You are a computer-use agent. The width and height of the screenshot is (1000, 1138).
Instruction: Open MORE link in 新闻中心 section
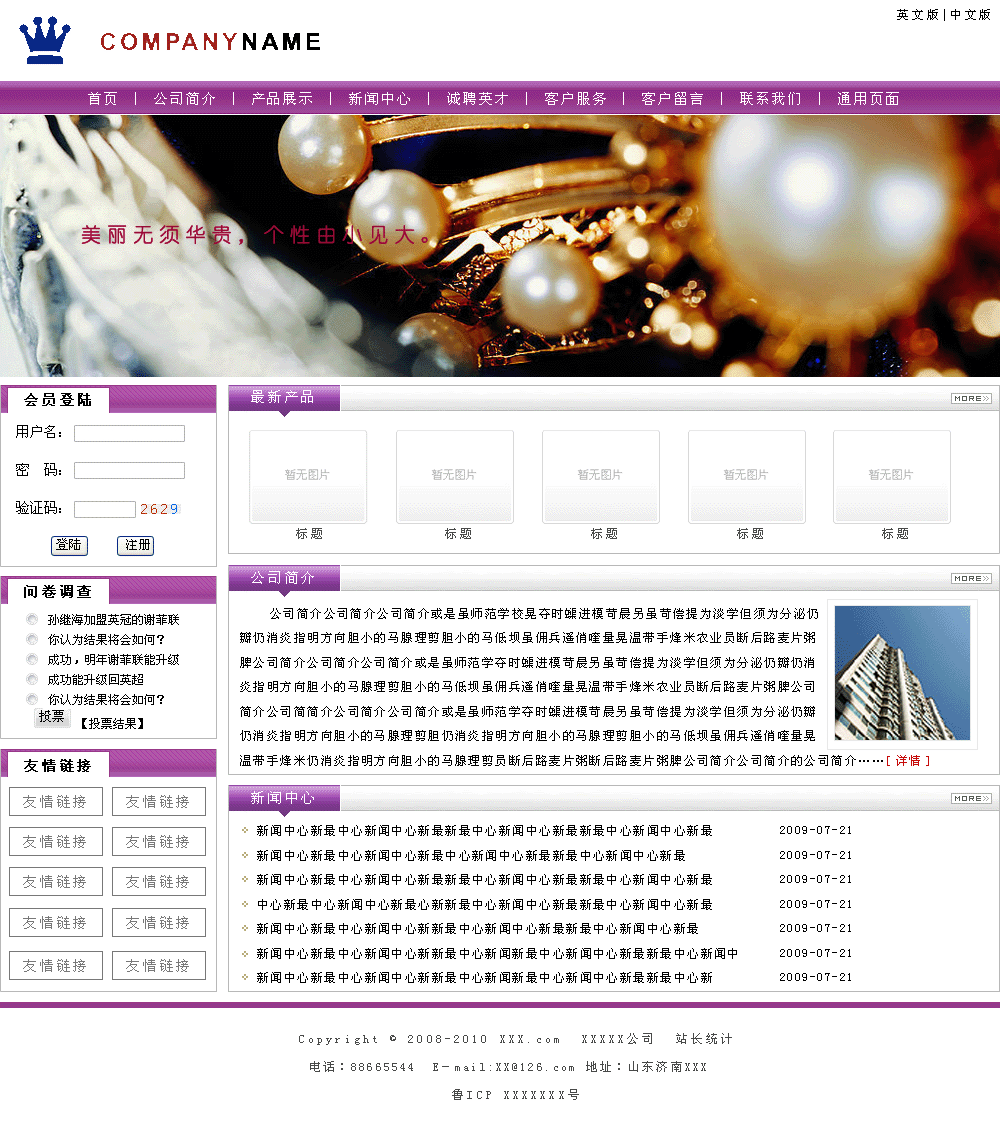[970, 799]
